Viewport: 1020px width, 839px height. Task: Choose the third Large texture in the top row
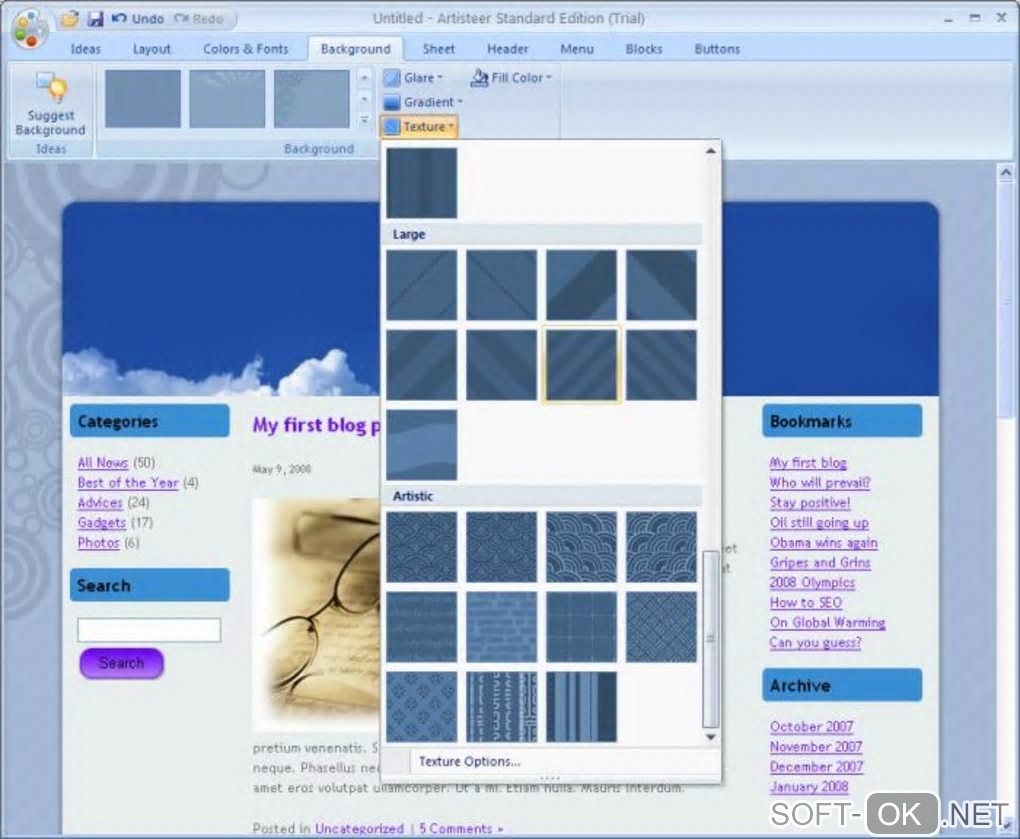coord(582,285)
